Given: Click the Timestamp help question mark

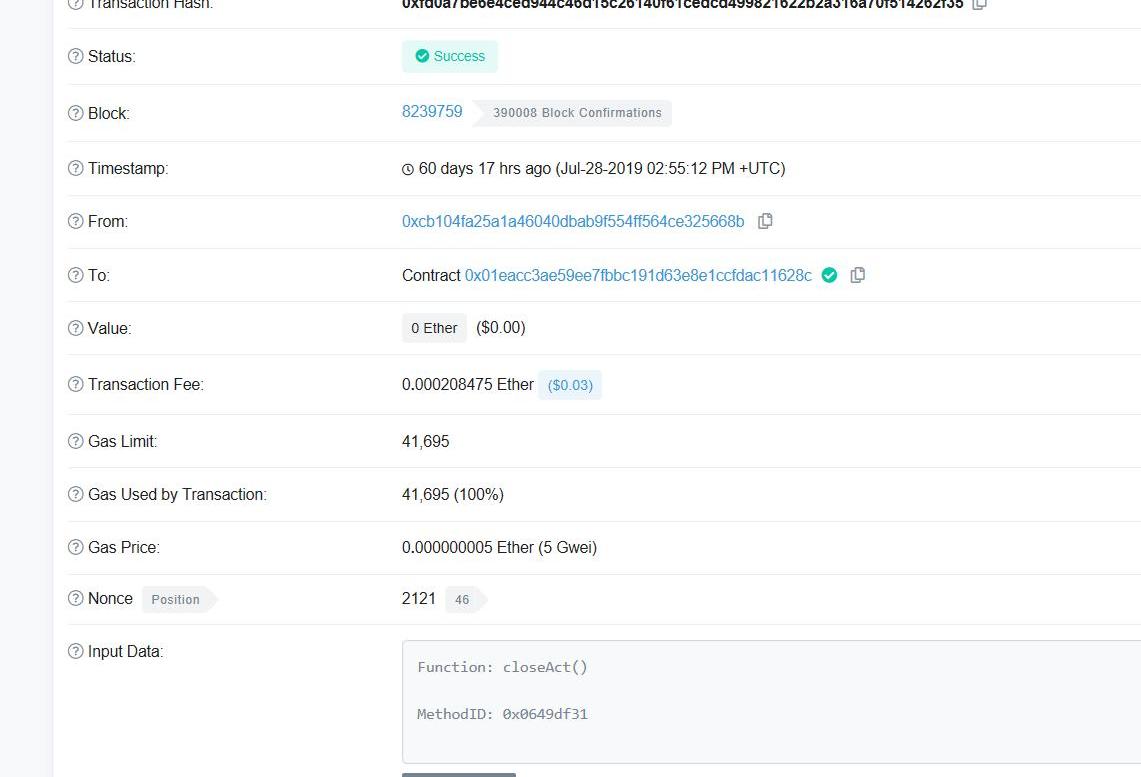Looking at the screenshot, I should click(75, 168).
